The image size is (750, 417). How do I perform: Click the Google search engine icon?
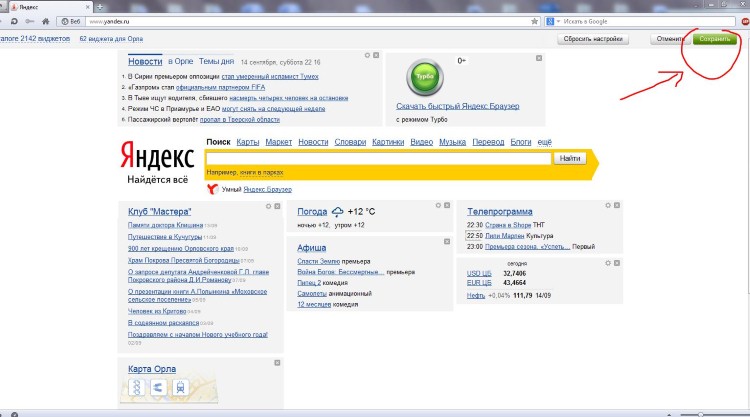550,21
